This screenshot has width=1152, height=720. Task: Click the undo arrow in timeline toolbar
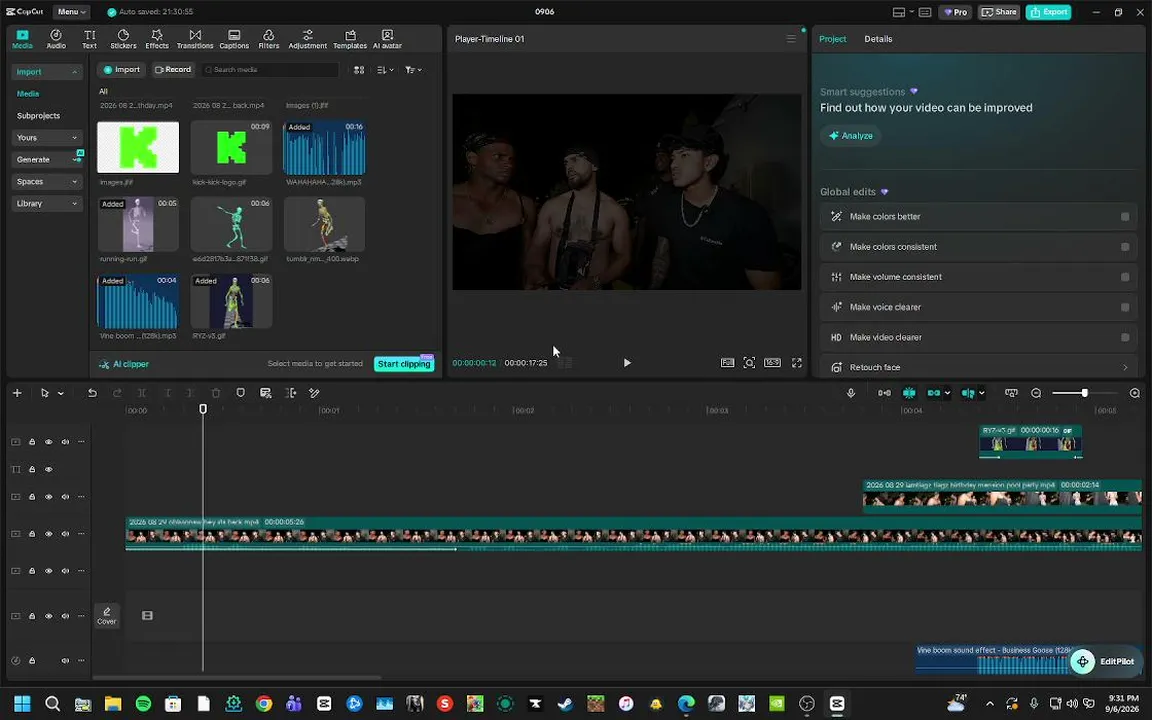point(93,393)
